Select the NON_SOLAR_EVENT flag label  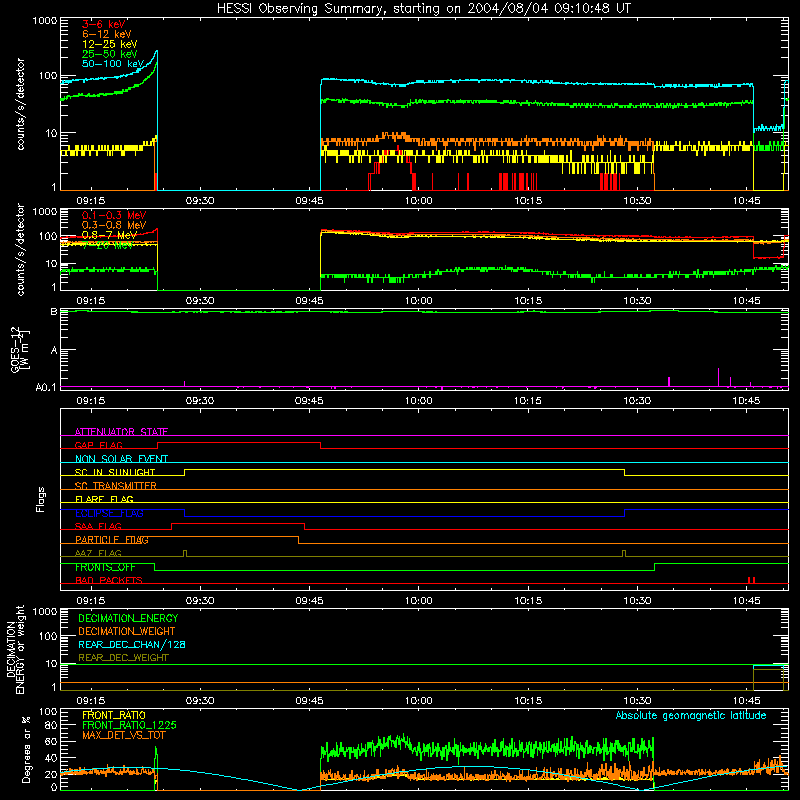[x=121, y=459]
